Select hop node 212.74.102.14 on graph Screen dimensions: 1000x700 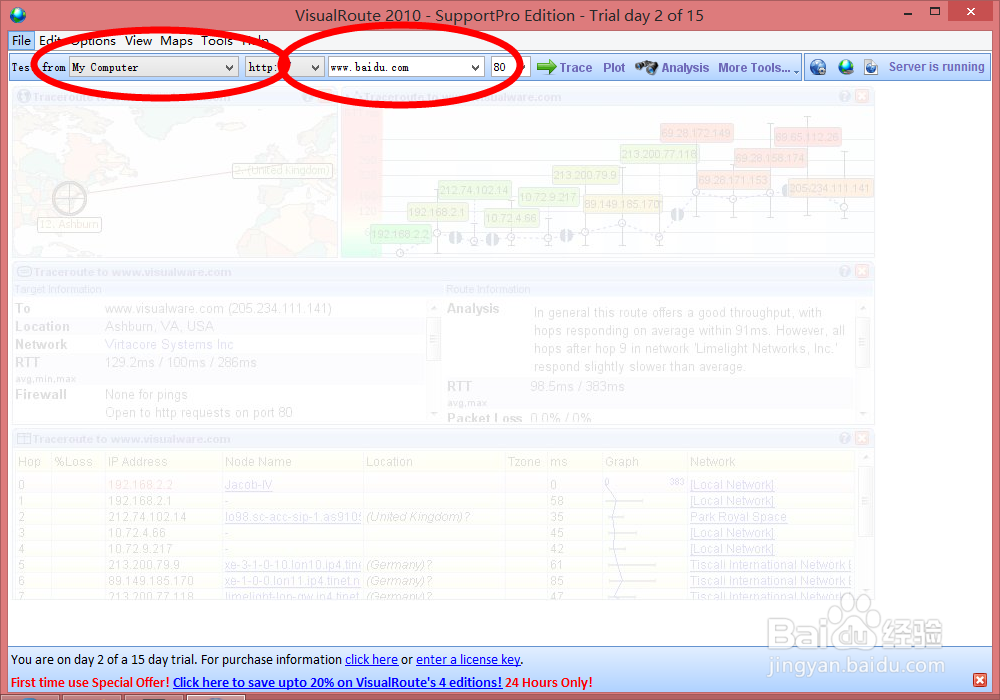[x=474, y=190]
